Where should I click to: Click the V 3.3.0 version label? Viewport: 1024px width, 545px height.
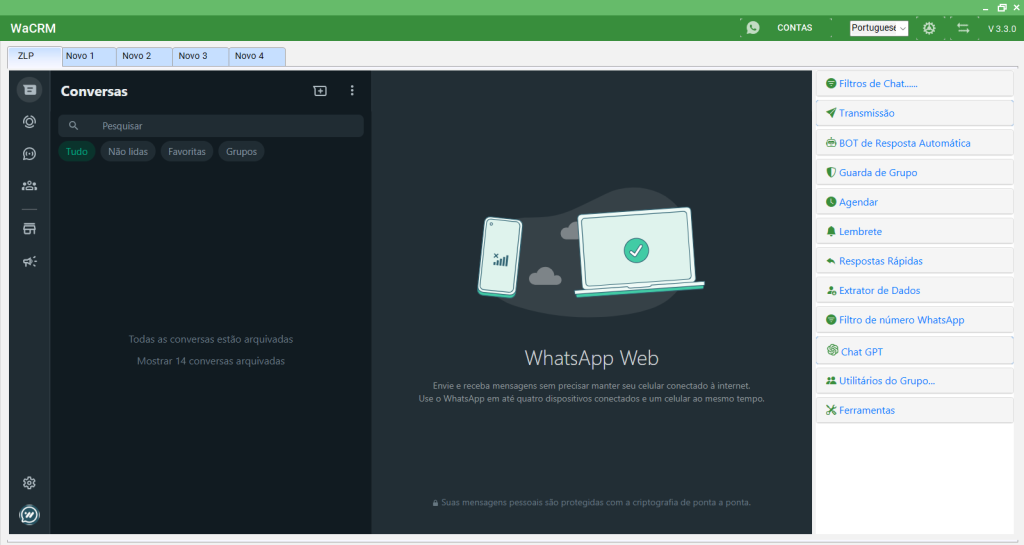pos(1002,29)
